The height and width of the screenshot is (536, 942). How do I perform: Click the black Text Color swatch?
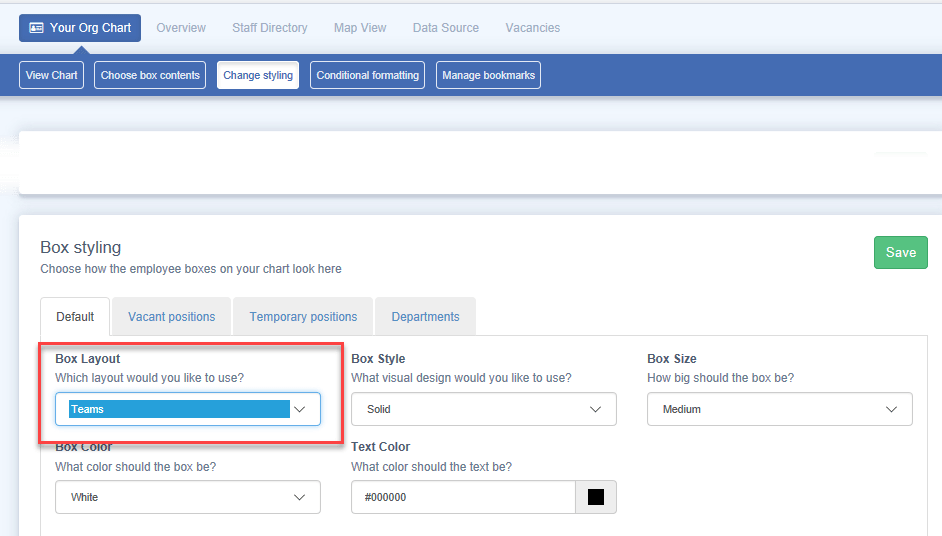[x=596, y=497]
